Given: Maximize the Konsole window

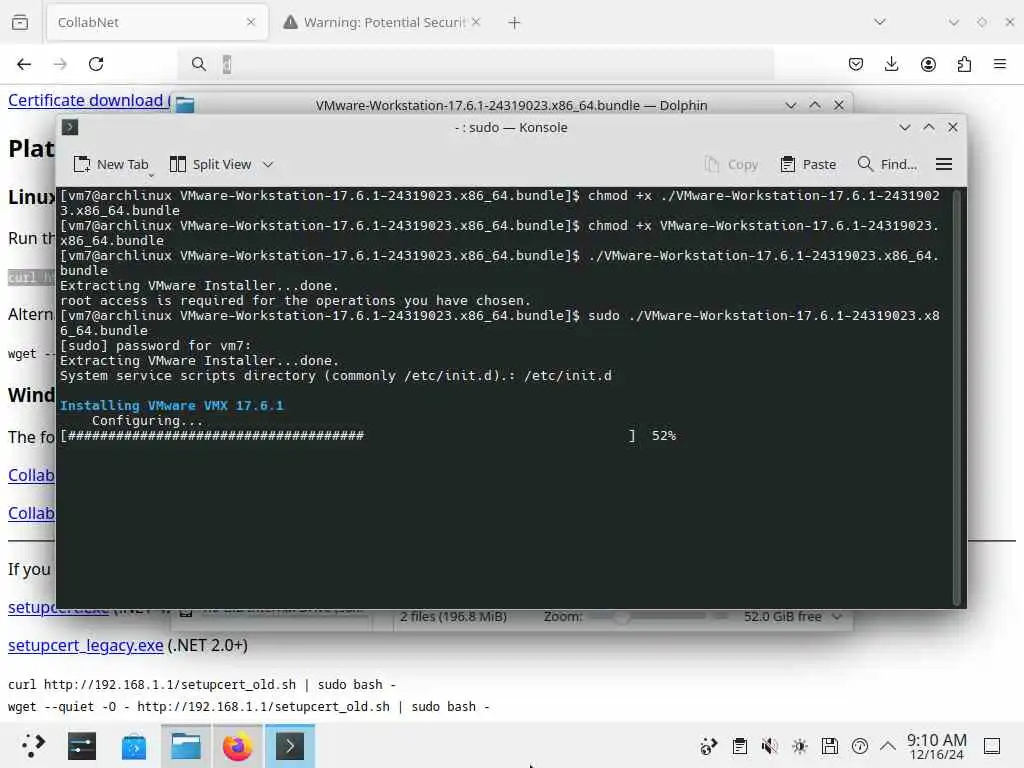Looking at the screenshot, I should (929, 127).
